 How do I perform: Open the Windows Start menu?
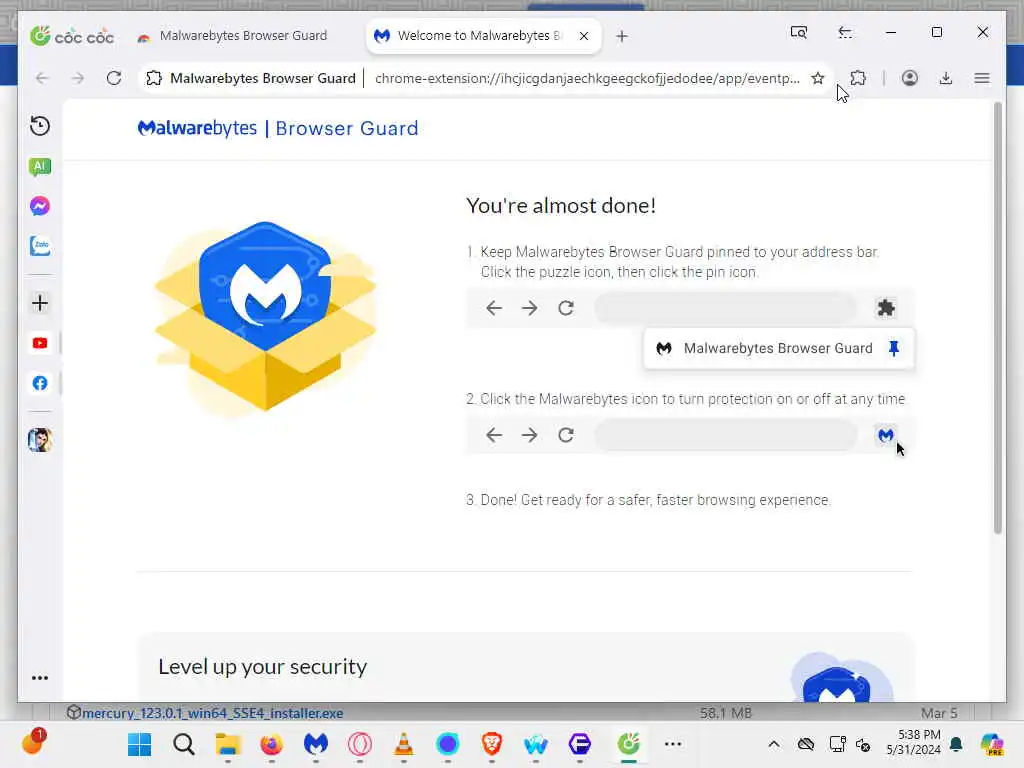[139, 744]
